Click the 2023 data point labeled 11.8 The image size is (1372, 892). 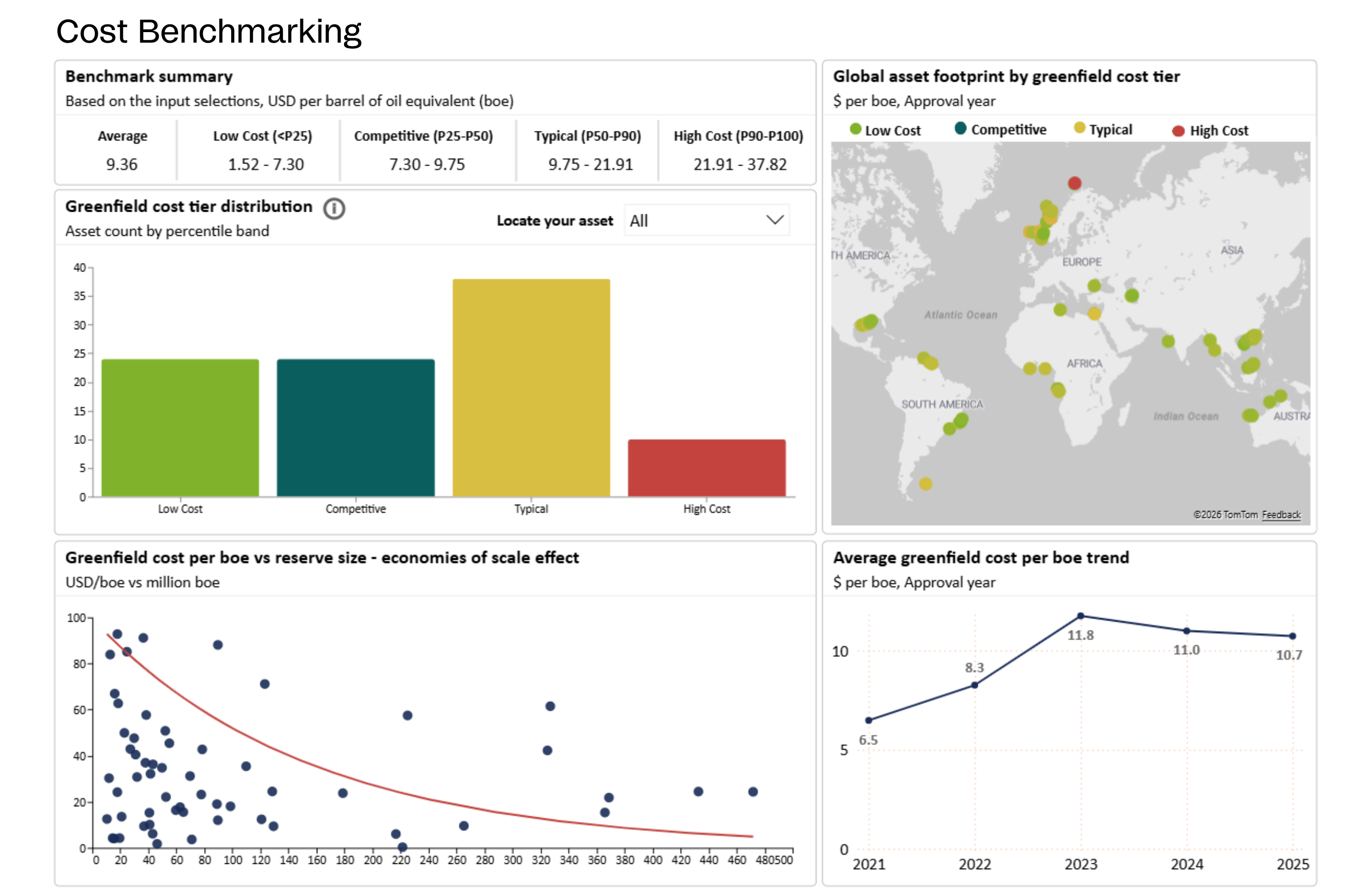pos(1080,616)
